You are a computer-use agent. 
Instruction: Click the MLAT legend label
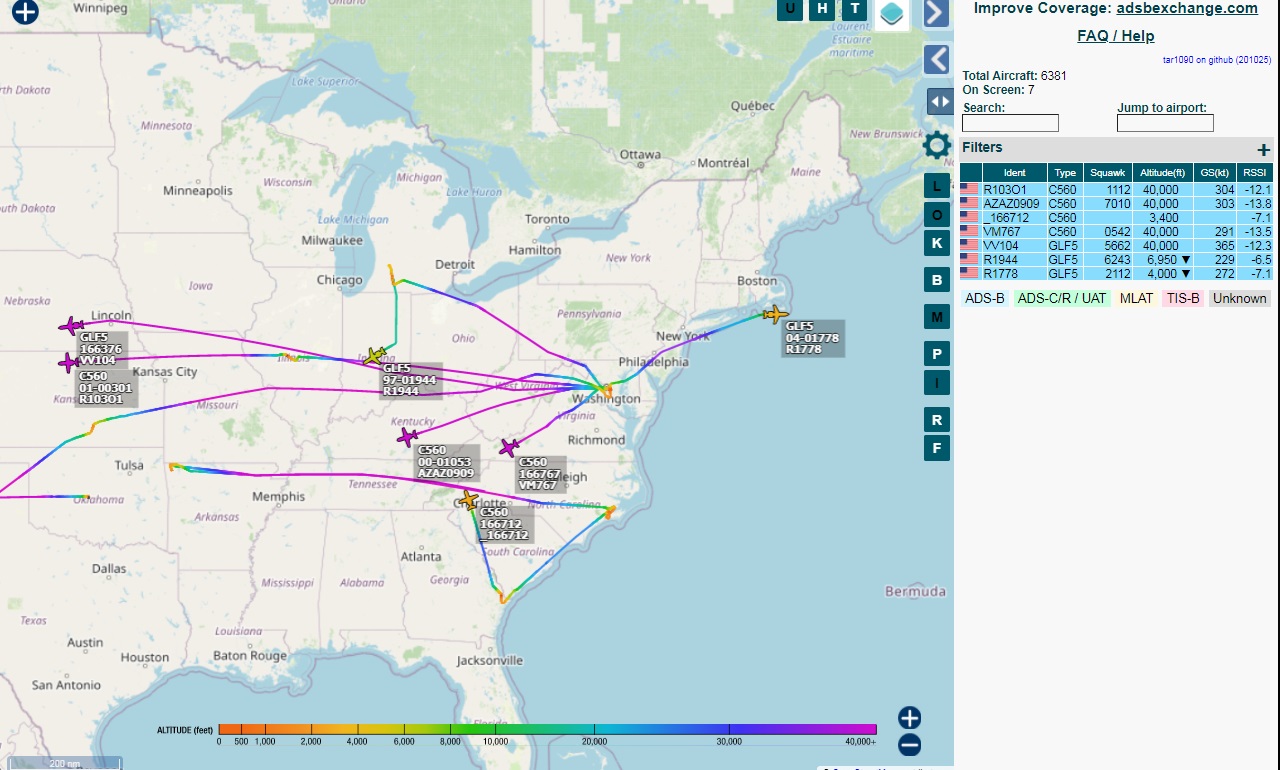(1136, 298)
